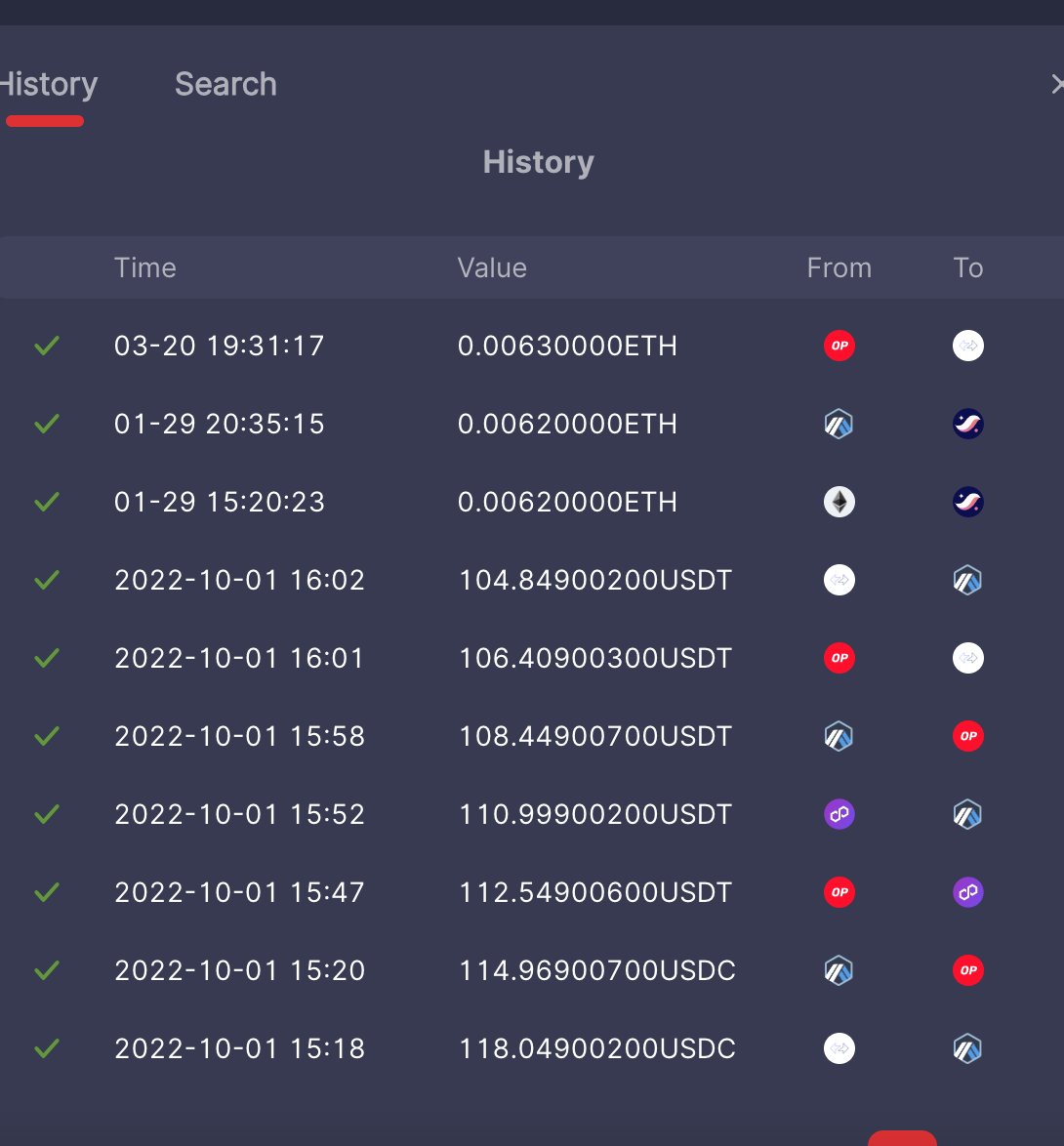Click value 104.84900200USDT
Screen dimensions: 1064x1146
tap(594, 580)
